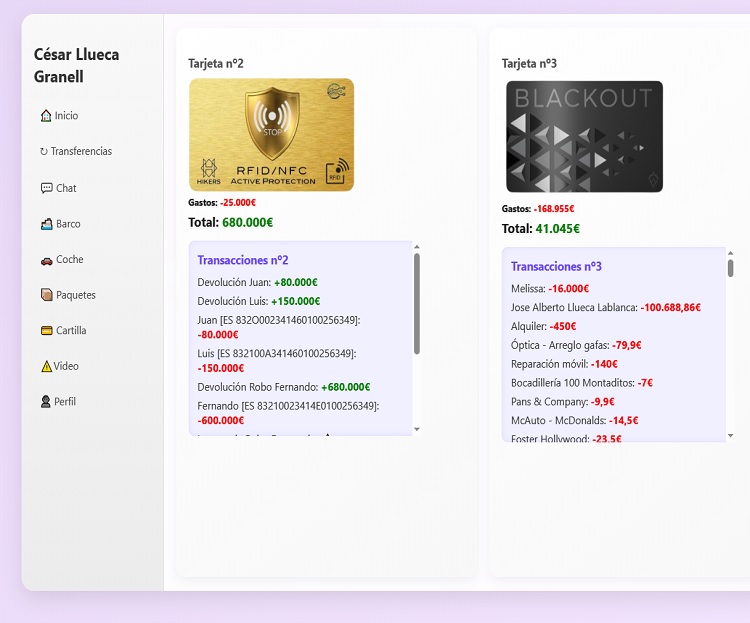Click the person icon beside Perfil
The width and height of the screenshot is (750, 623).
pyautogui.click(x=45, y=401)
